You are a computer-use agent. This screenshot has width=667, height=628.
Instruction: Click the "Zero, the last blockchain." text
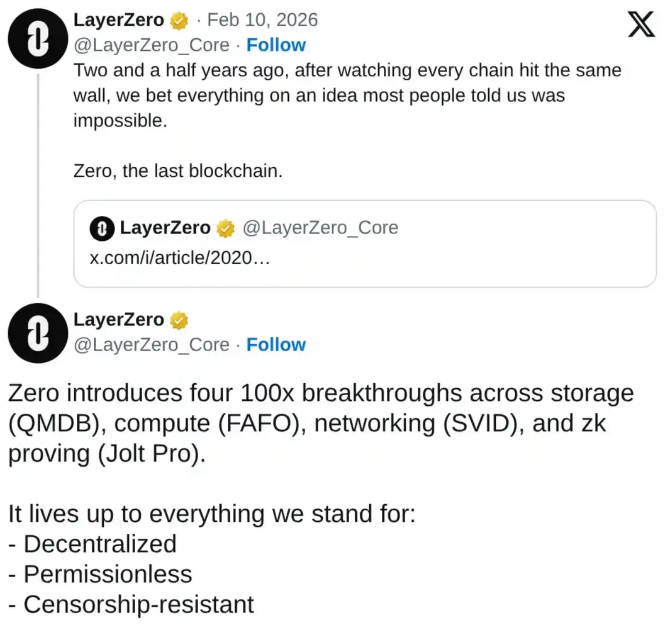pyautogui.click(x=178, y=171)
